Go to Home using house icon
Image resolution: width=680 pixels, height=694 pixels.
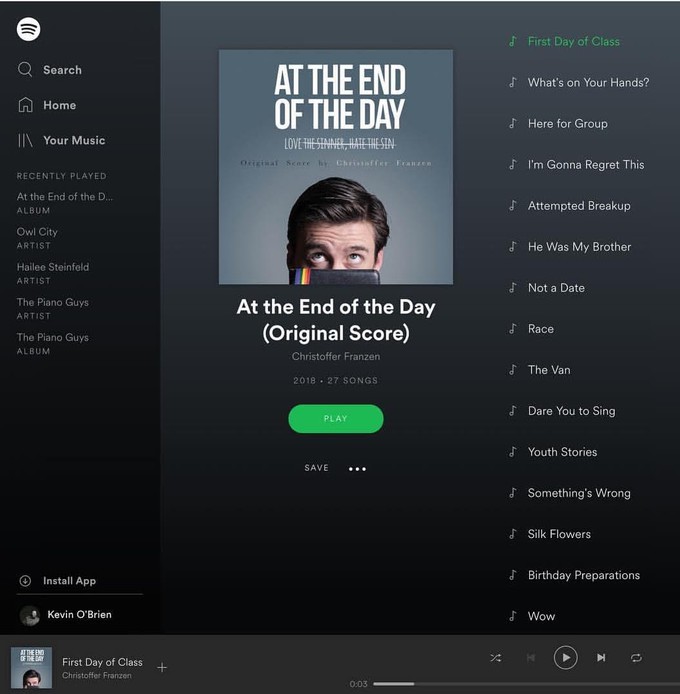click(25, 105)
